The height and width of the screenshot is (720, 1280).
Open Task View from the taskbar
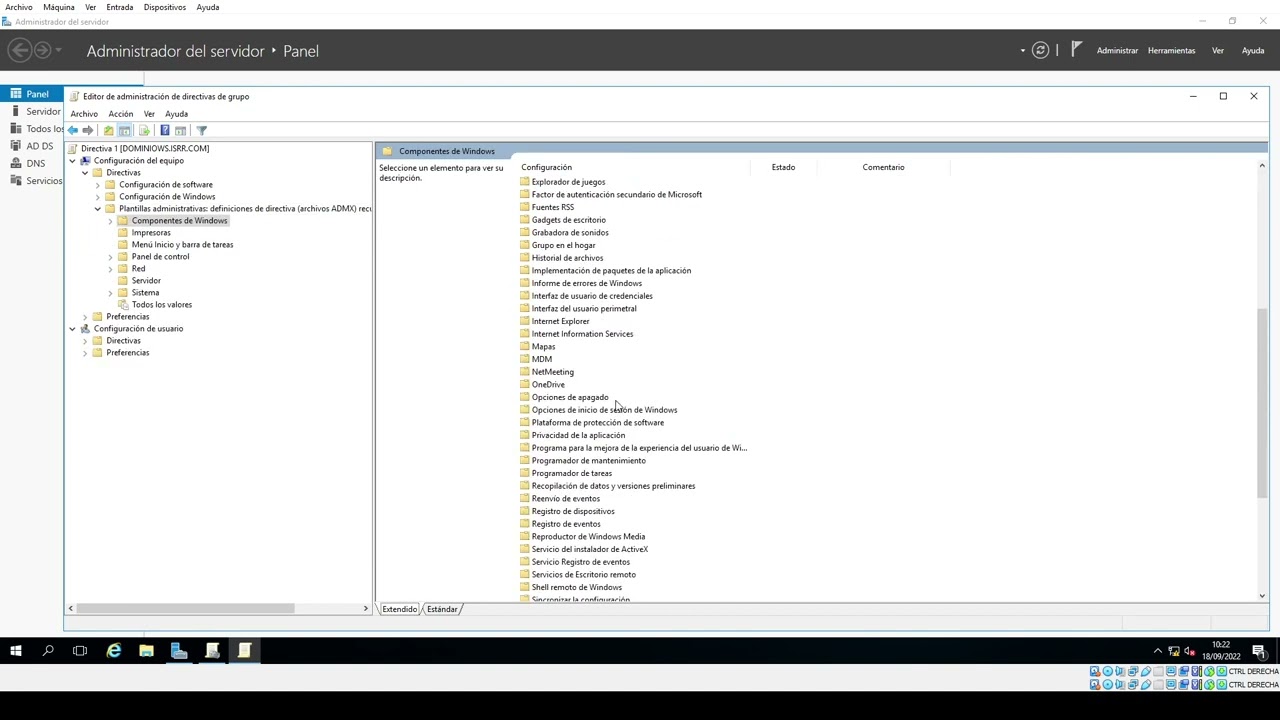click(80, 651)
